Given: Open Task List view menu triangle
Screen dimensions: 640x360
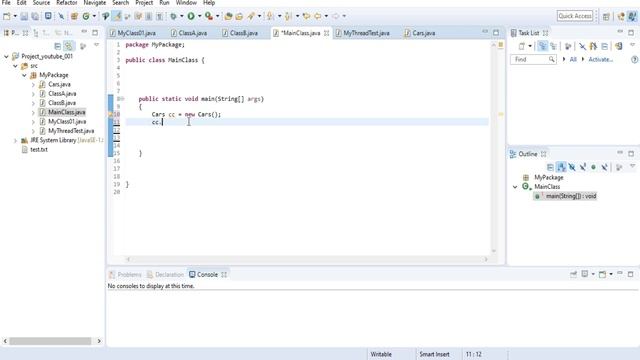Looking at the screenshot, I should [632, 45].
